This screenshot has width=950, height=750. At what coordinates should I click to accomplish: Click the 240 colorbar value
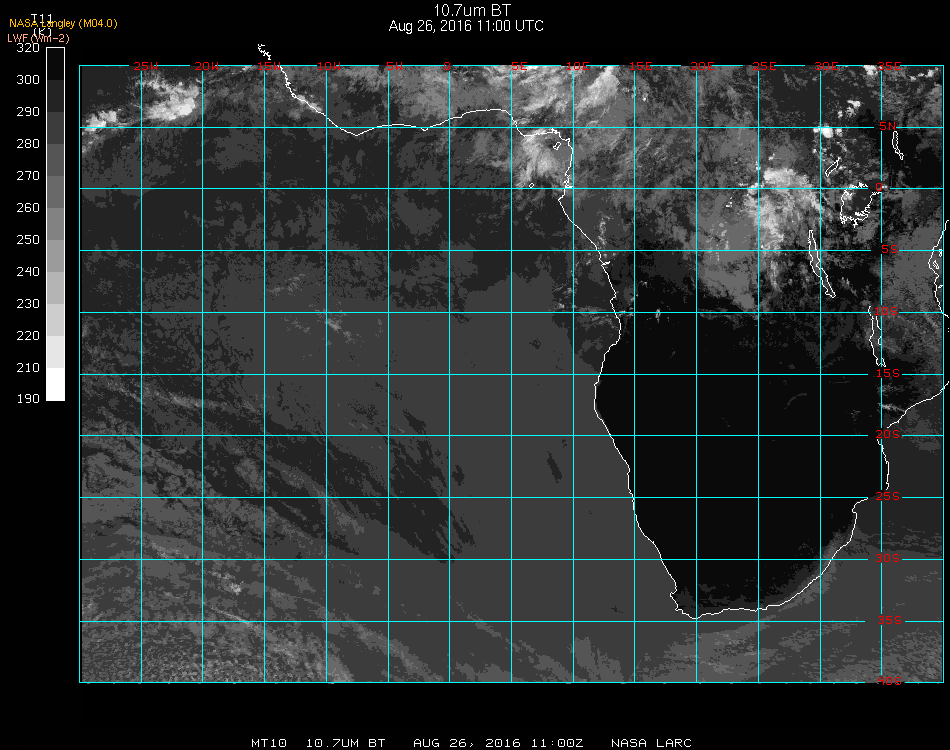click(x=28, y=271)
